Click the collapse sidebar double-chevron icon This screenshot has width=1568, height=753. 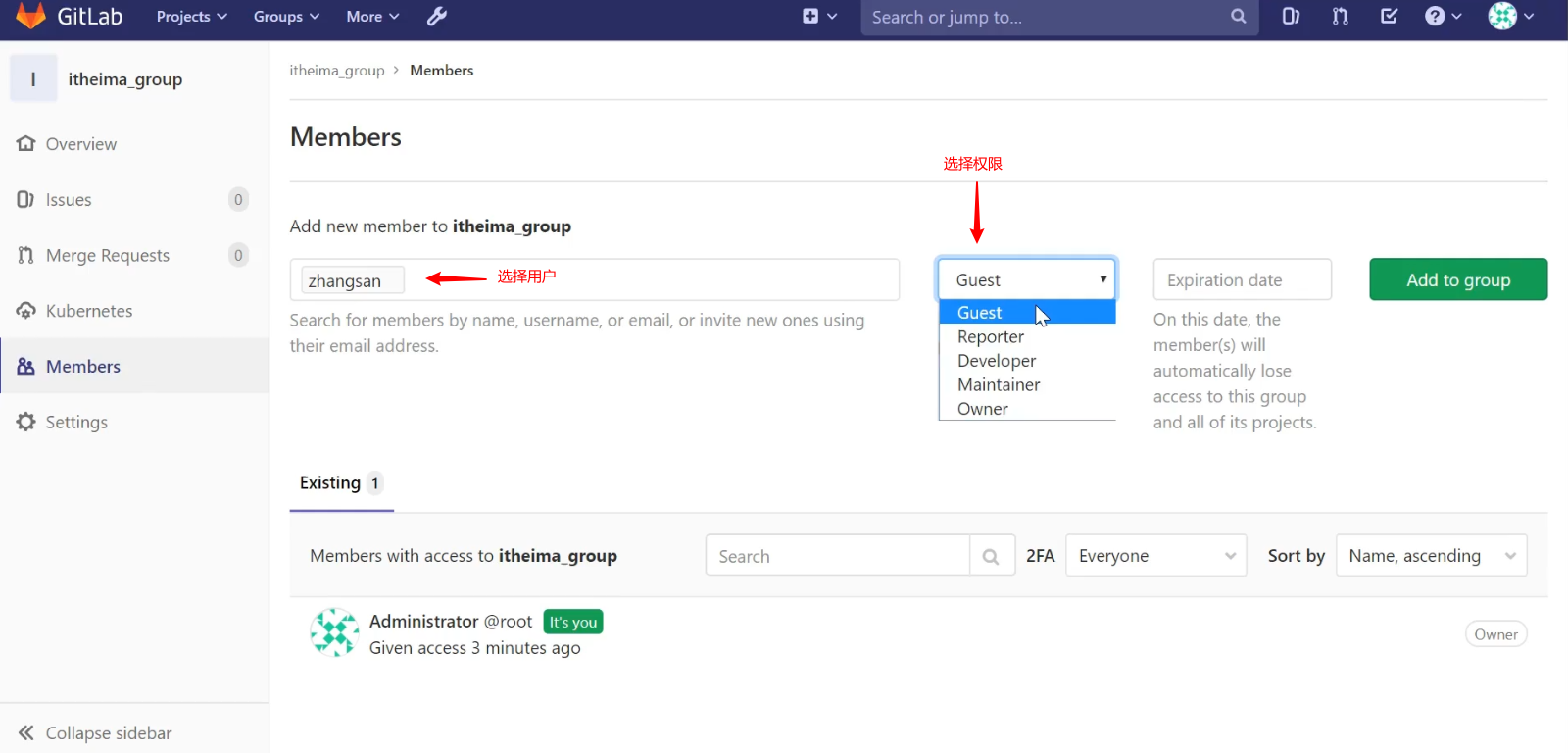coord(25,732)
